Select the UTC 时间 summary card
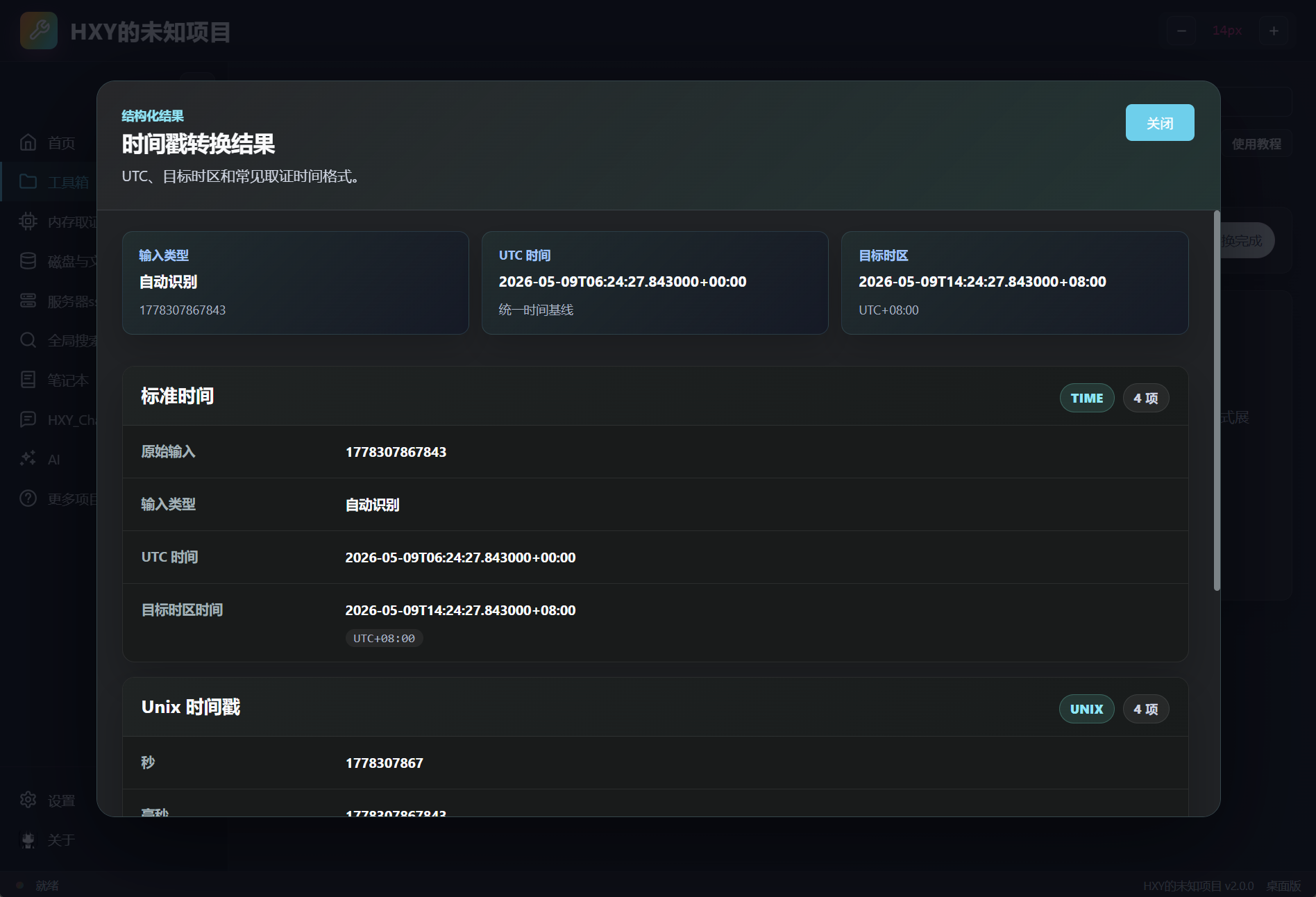This screenshot has width=1316, height=897. click(x=655, y=283)
